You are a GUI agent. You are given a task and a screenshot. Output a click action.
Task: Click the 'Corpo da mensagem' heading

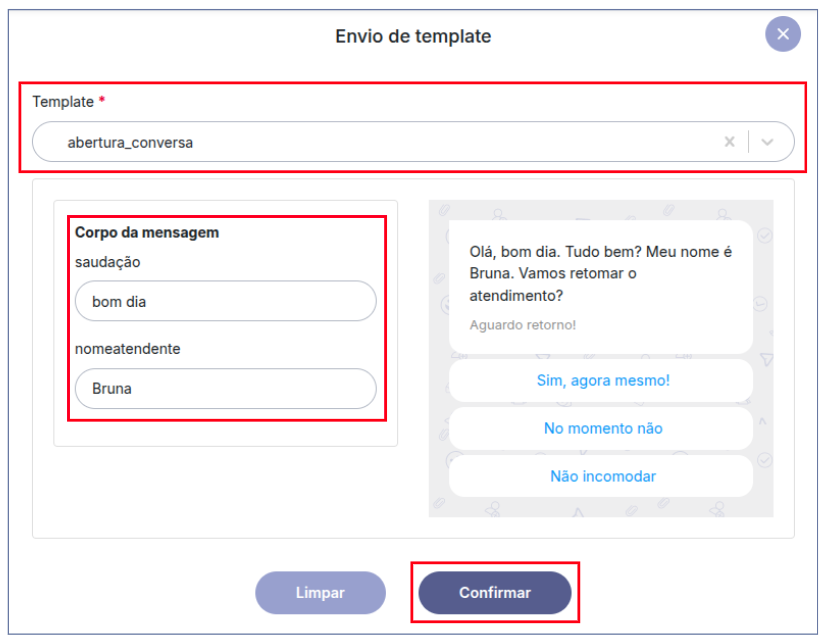147,233
